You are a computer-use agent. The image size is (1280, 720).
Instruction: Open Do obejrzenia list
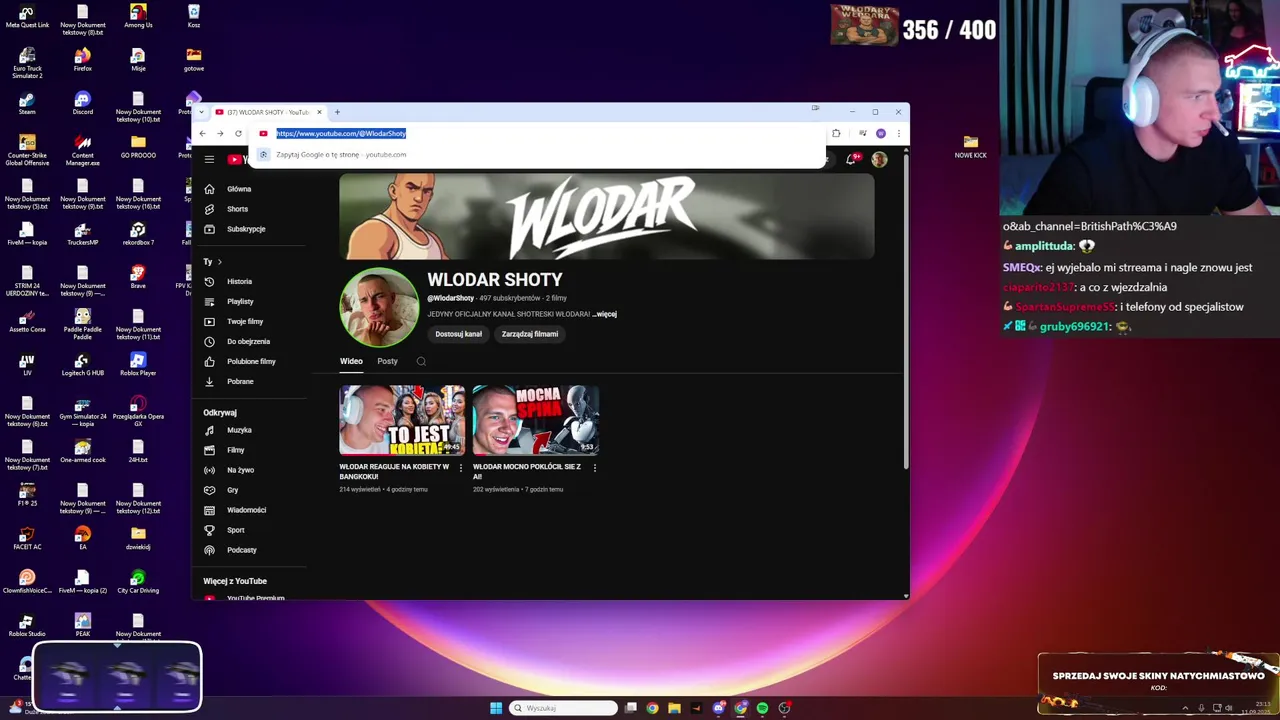pos(248,341)
